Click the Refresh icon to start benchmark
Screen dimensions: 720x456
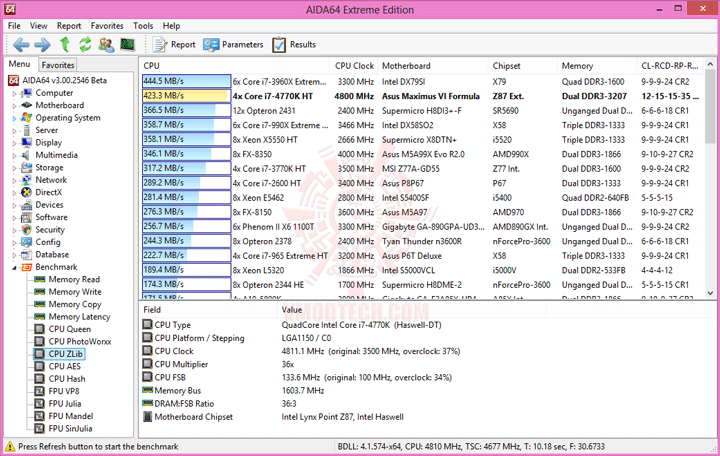tap(85, 45)
